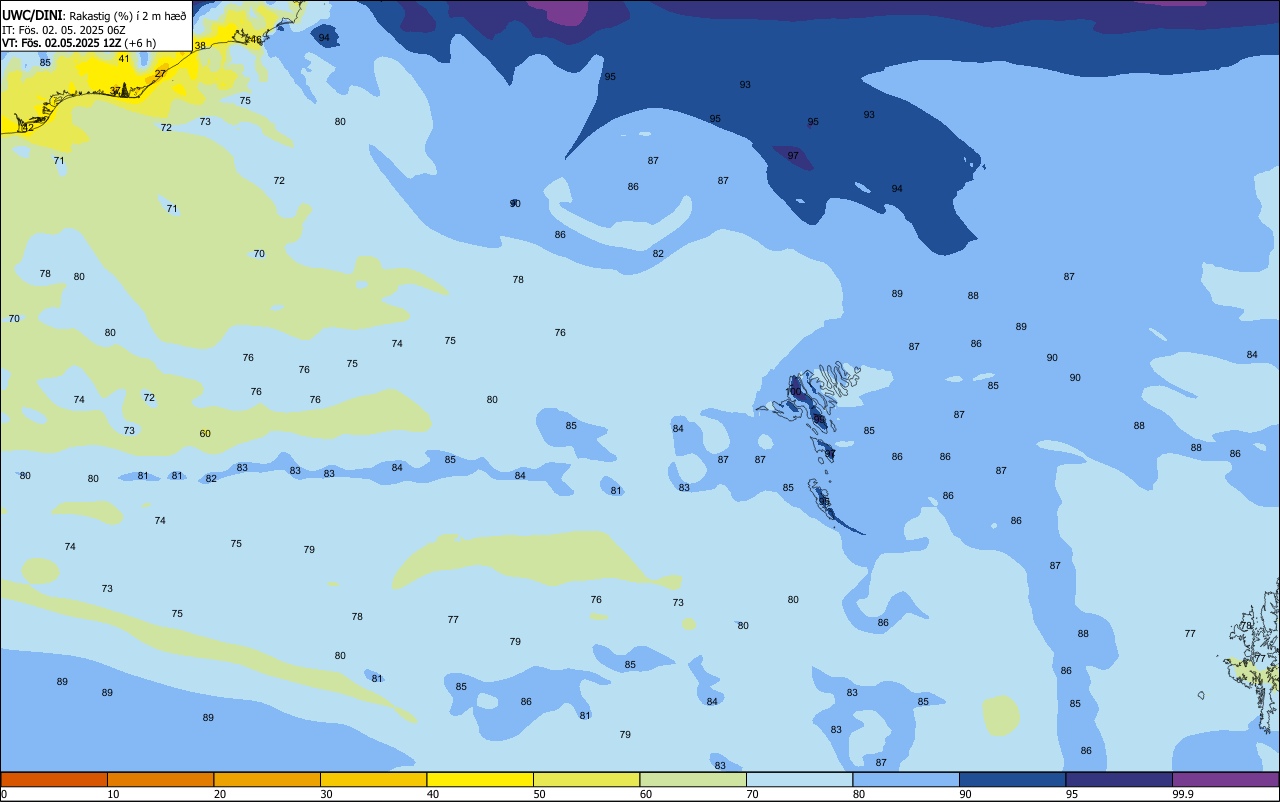
Task: Click the 10–20 orange legend swatch
Action: [160, 779]
